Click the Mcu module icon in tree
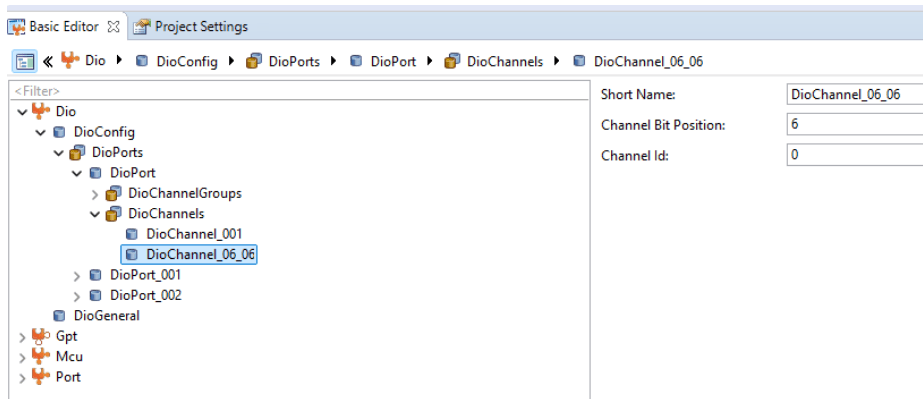The height and width of the screenshot is (399, 923). click(41, 357)
